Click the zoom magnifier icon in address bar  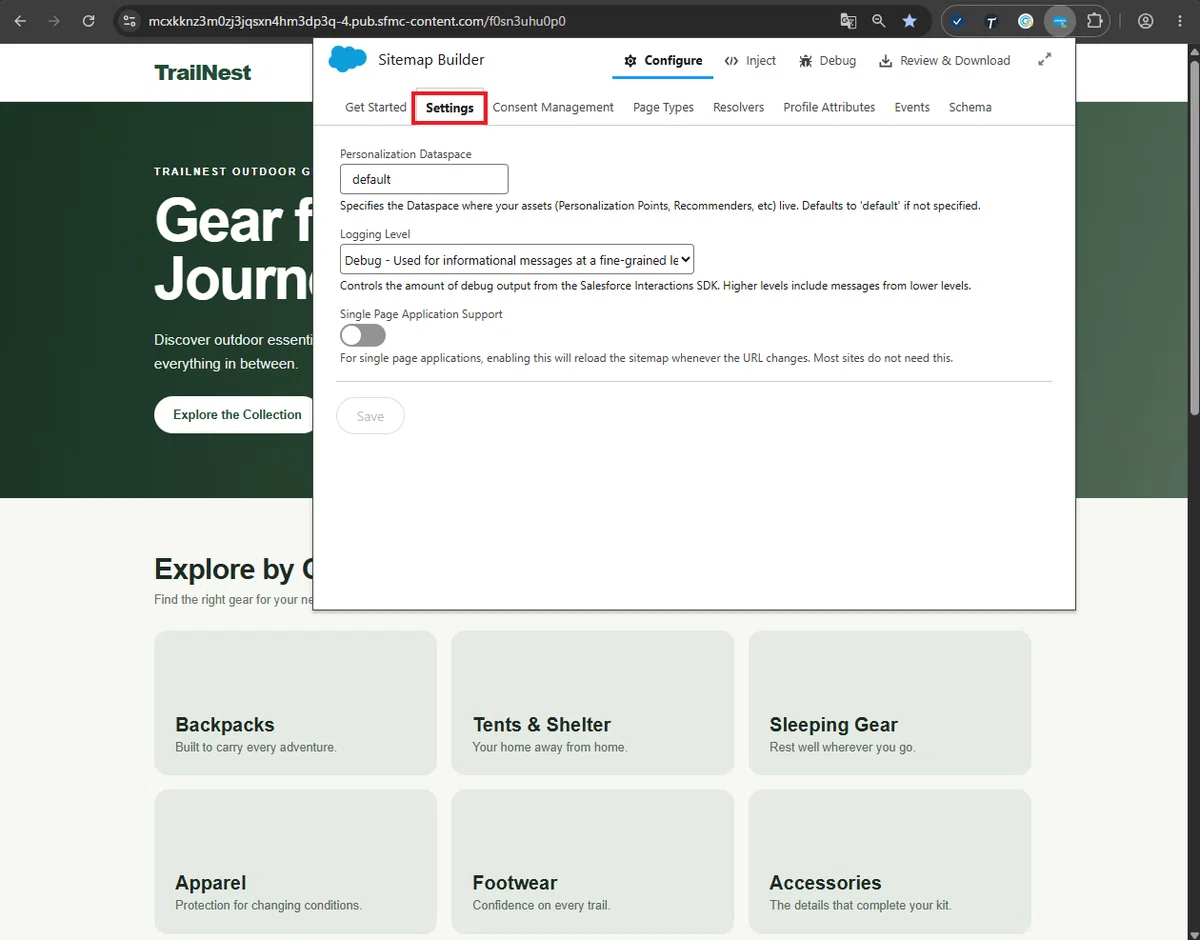click(878, 21)
